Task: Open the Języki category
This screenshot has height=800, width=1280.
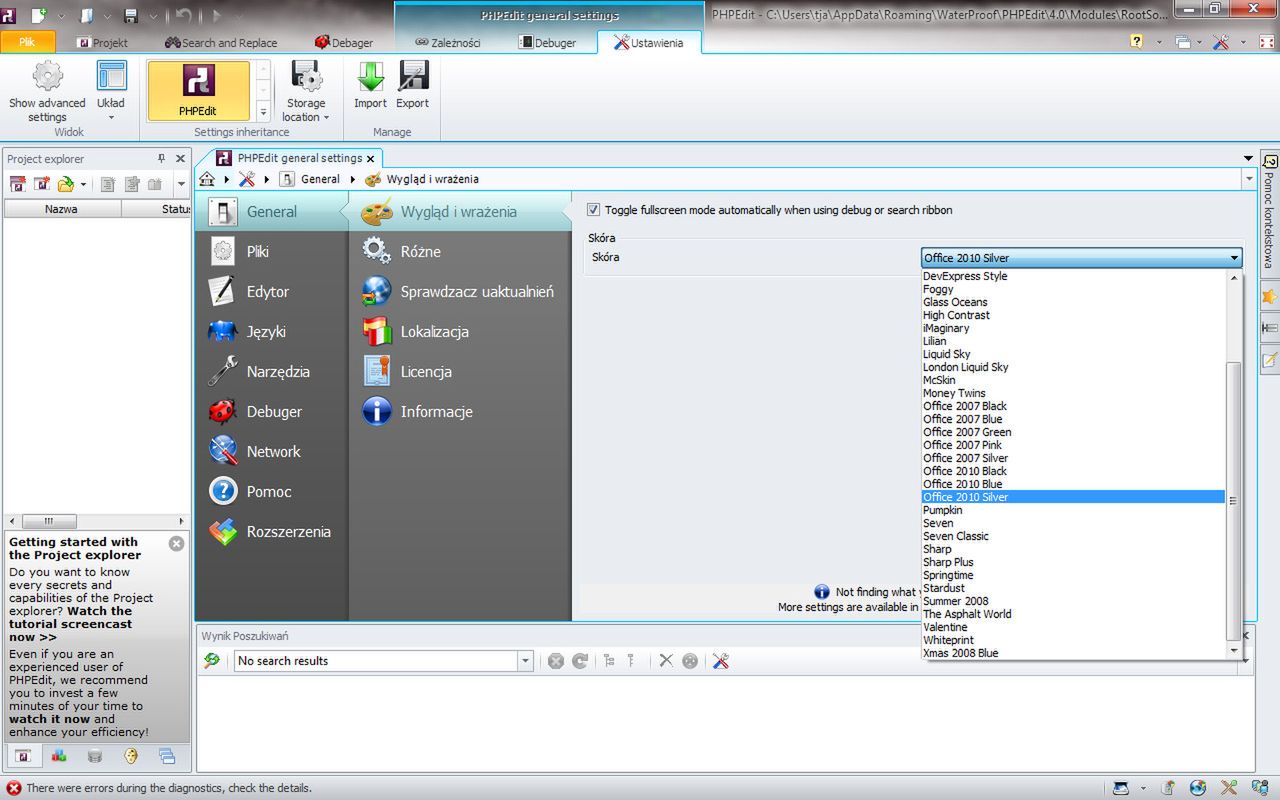Action: pos(271,331)
